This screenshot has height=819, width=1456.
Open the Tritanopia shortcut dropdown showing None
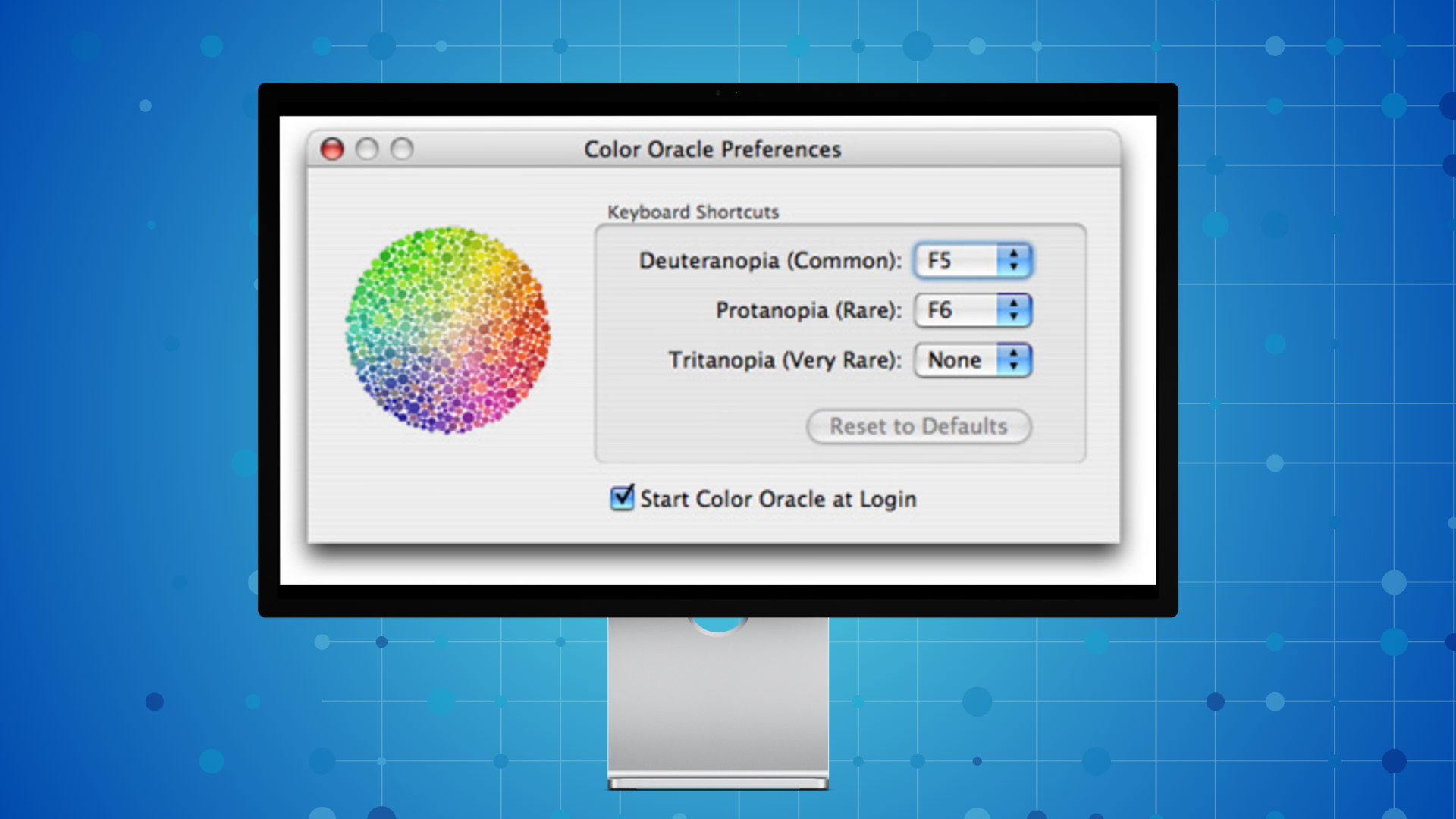tap(973, 360)
